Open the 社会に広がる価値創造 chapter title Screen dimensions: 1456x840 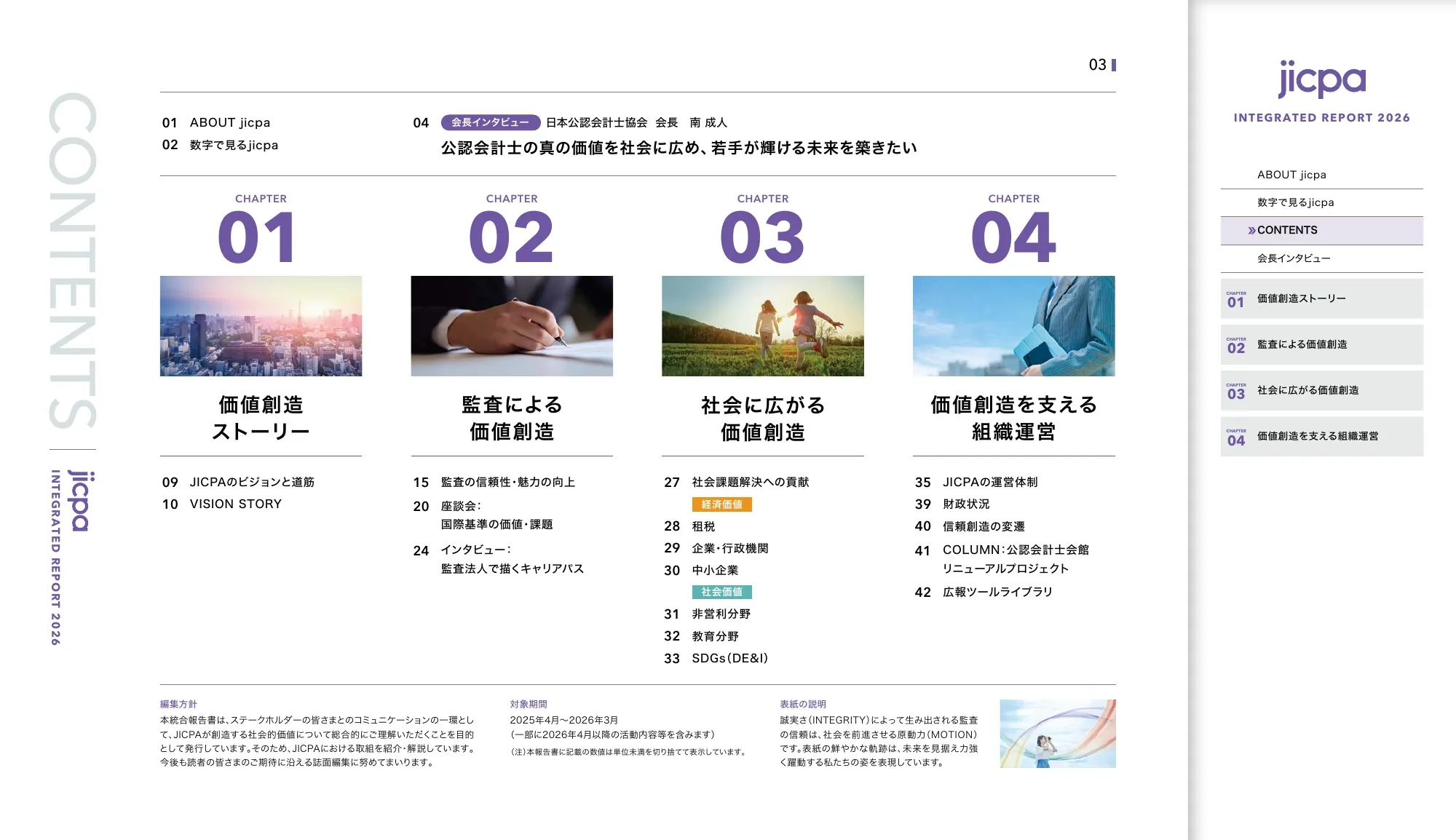pos(763,418)
